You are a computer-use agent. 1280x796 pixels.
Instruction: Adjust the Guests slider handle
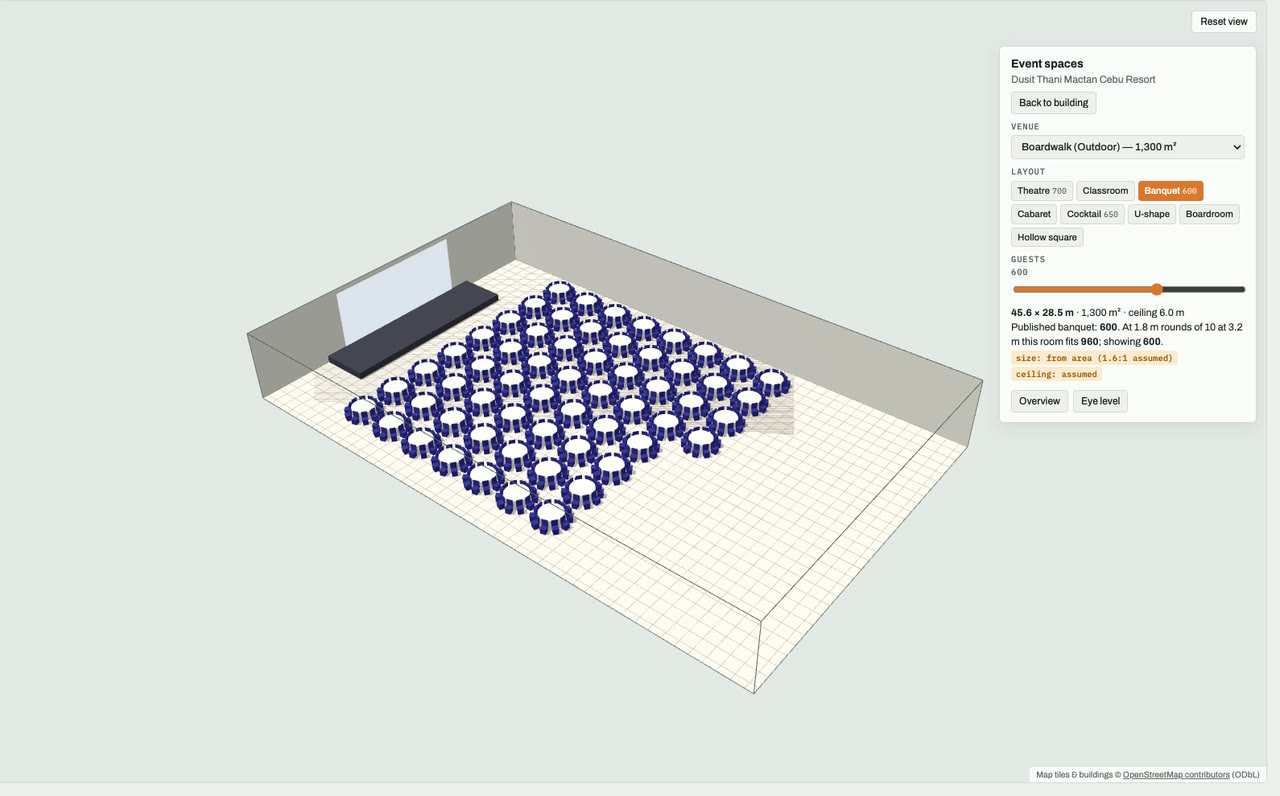point(1157,290)
